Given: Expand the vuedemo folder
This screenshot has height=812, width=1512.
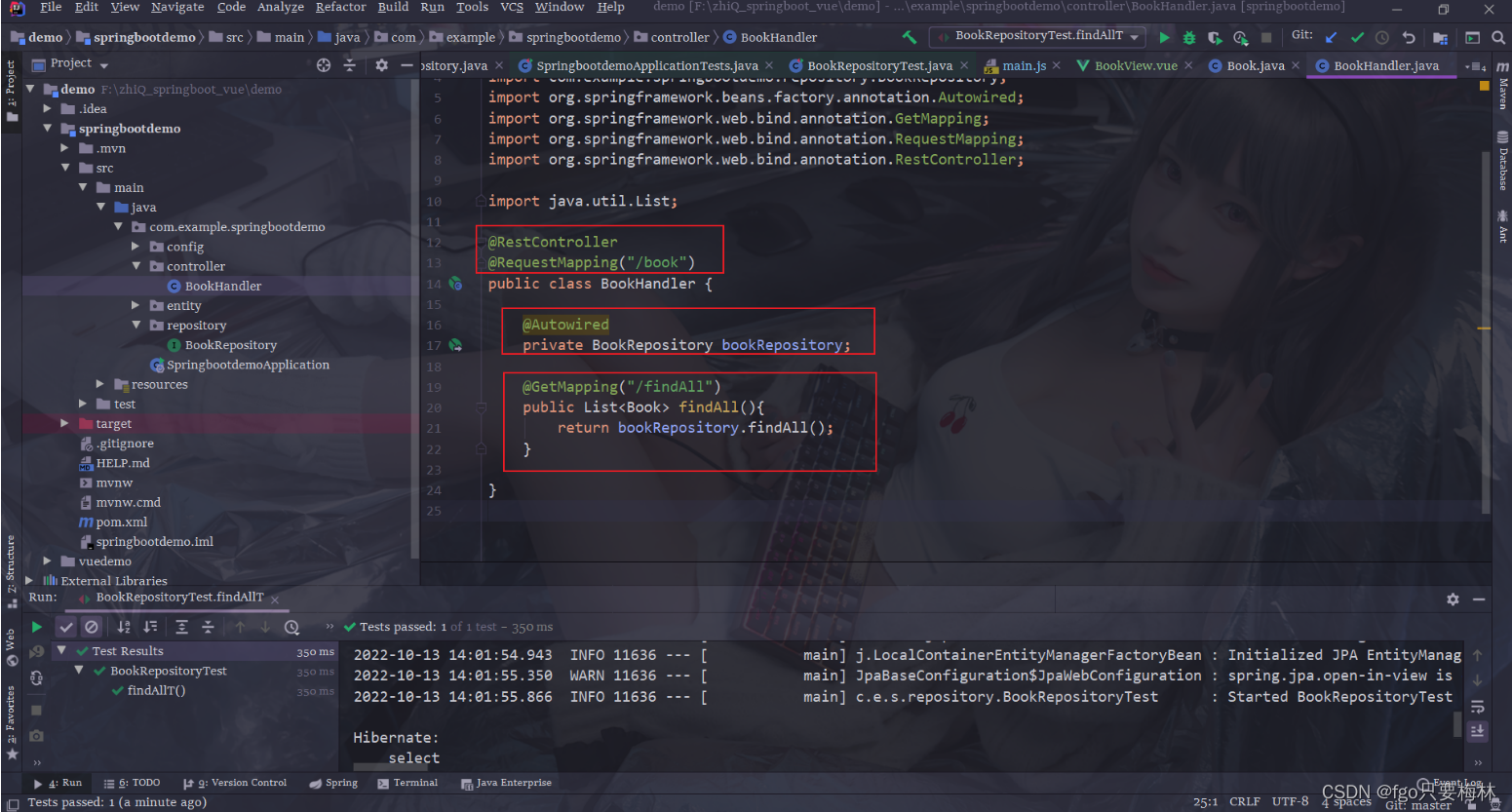Looking at the screenshot, I should tap(47, 561).
